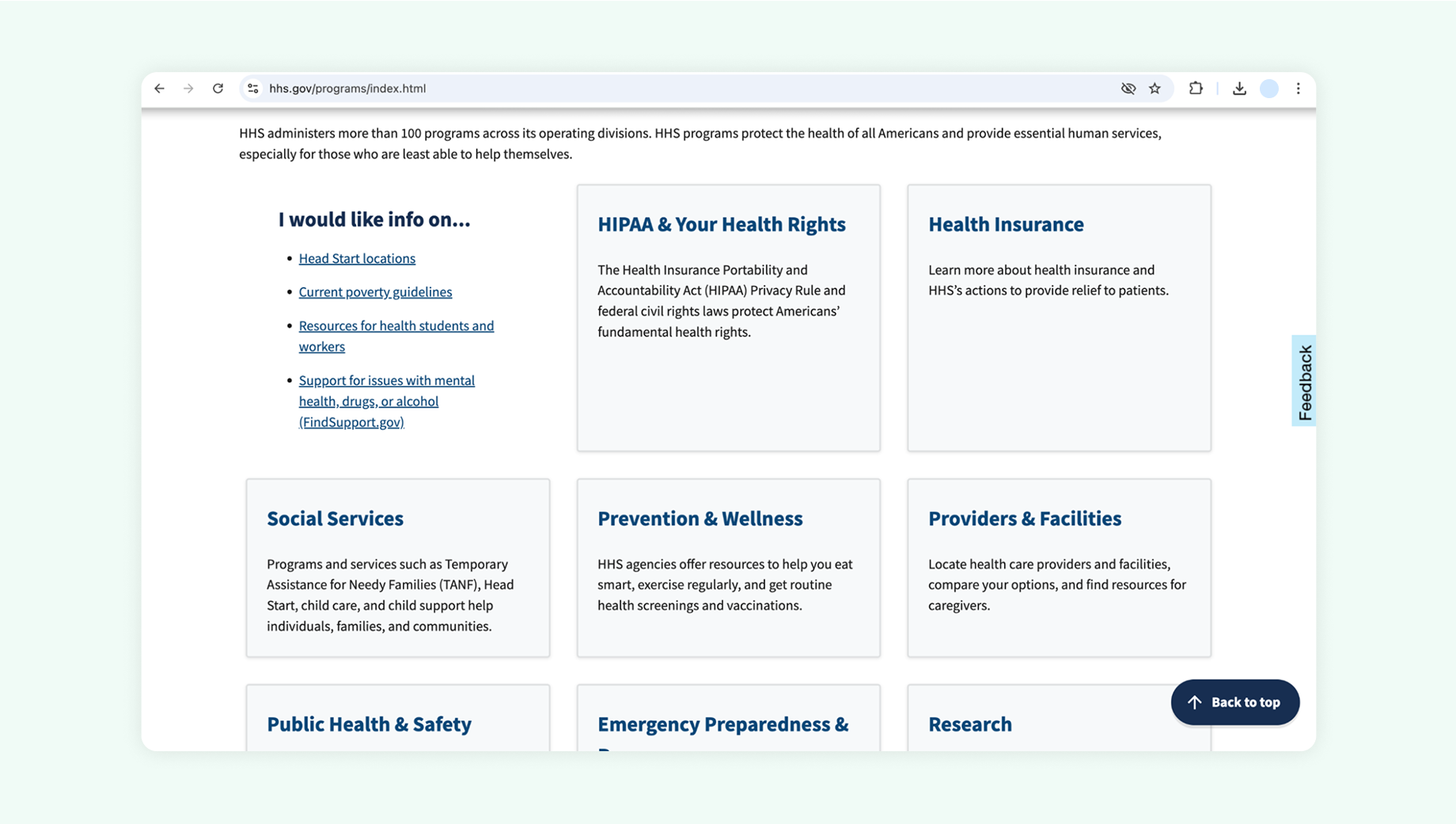Open Resources for health students and workers
This screenshot has height=824, width=1456.
396,336
